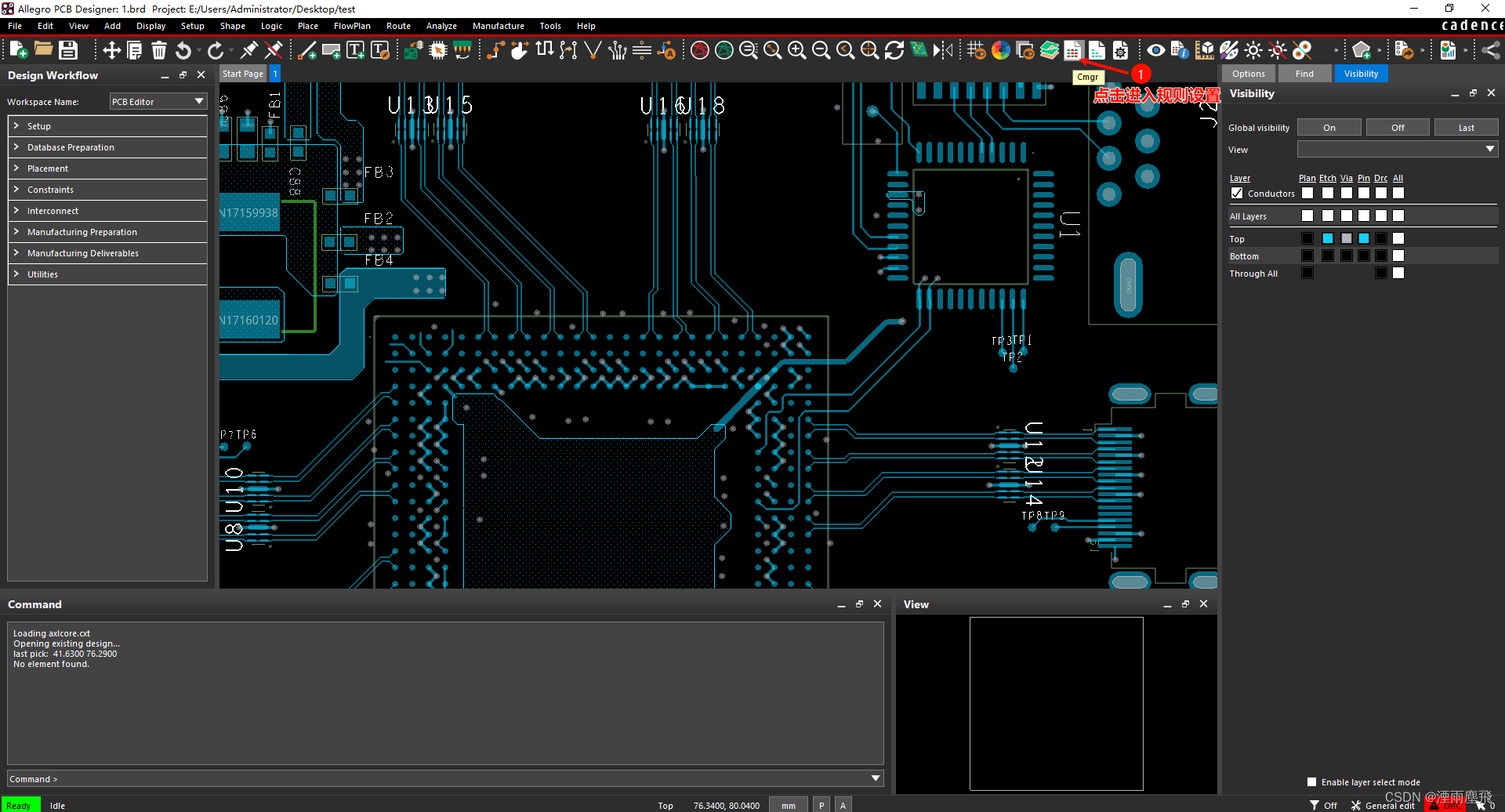Toggle the Conductors Etch visibility box
Screen dimensions: 1505x812
pos(1328,193)
